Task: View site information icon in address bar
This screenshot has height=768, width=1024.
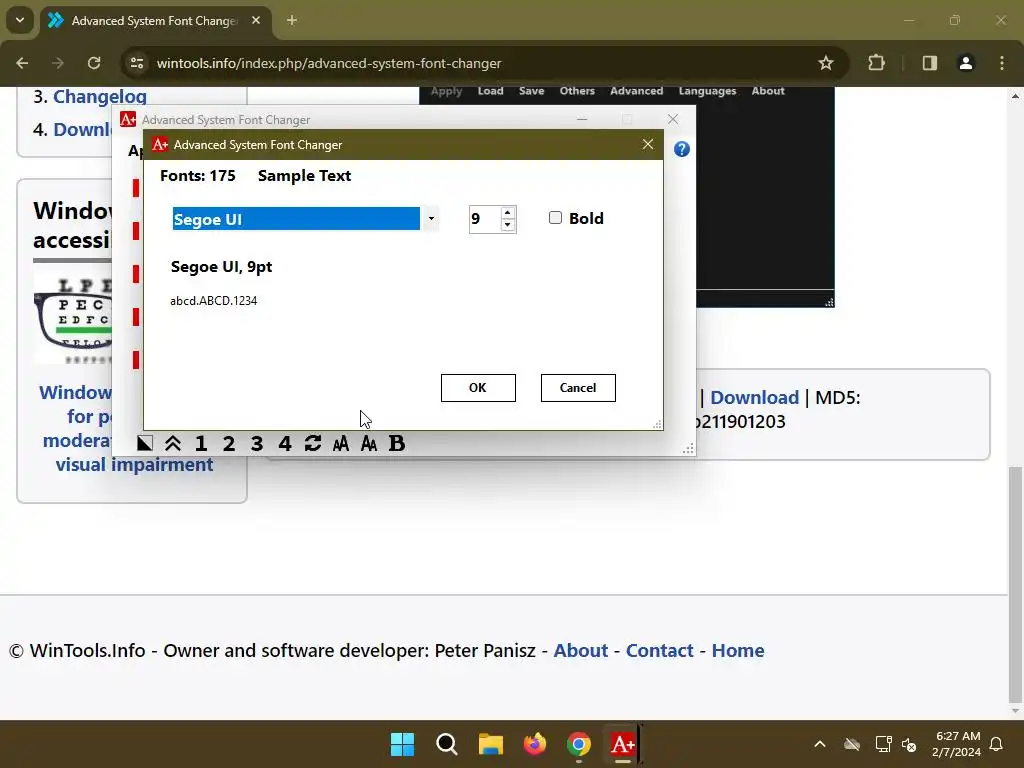Action: coord(137,63)
